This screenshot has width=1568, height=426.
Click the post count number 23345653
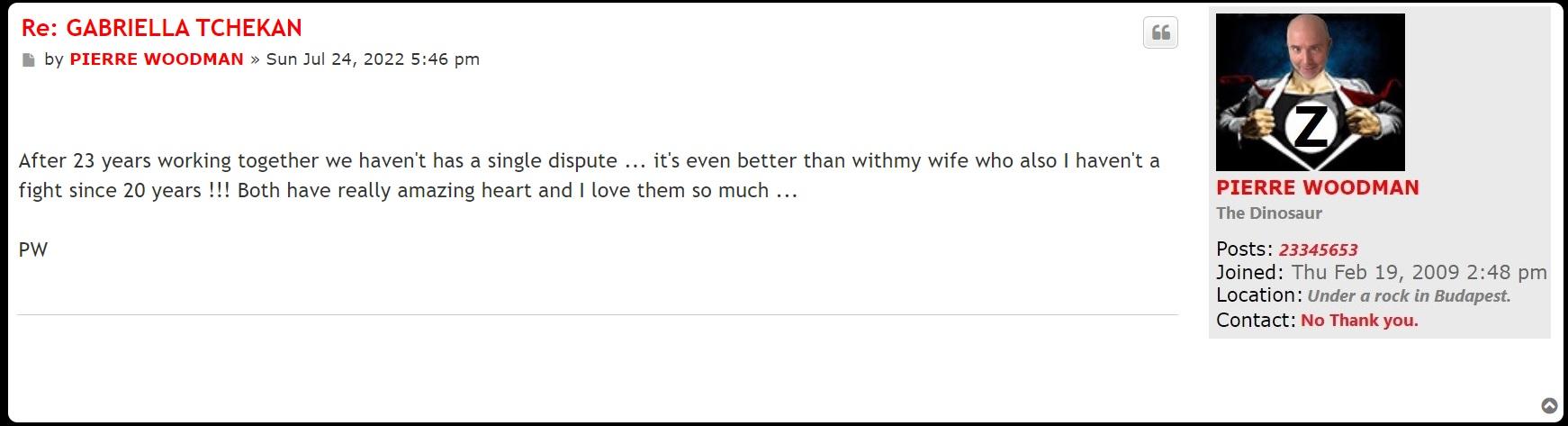1318,250
